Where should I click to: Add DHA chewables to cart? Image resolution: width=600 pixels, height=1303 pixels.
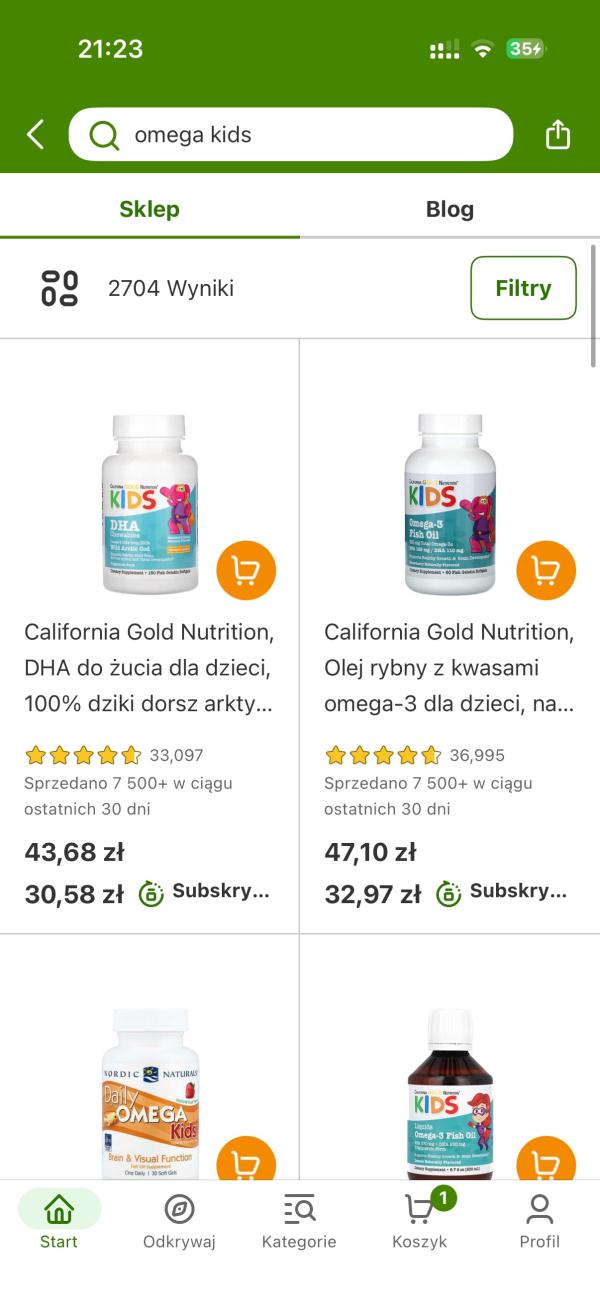(x=245, y=571)
